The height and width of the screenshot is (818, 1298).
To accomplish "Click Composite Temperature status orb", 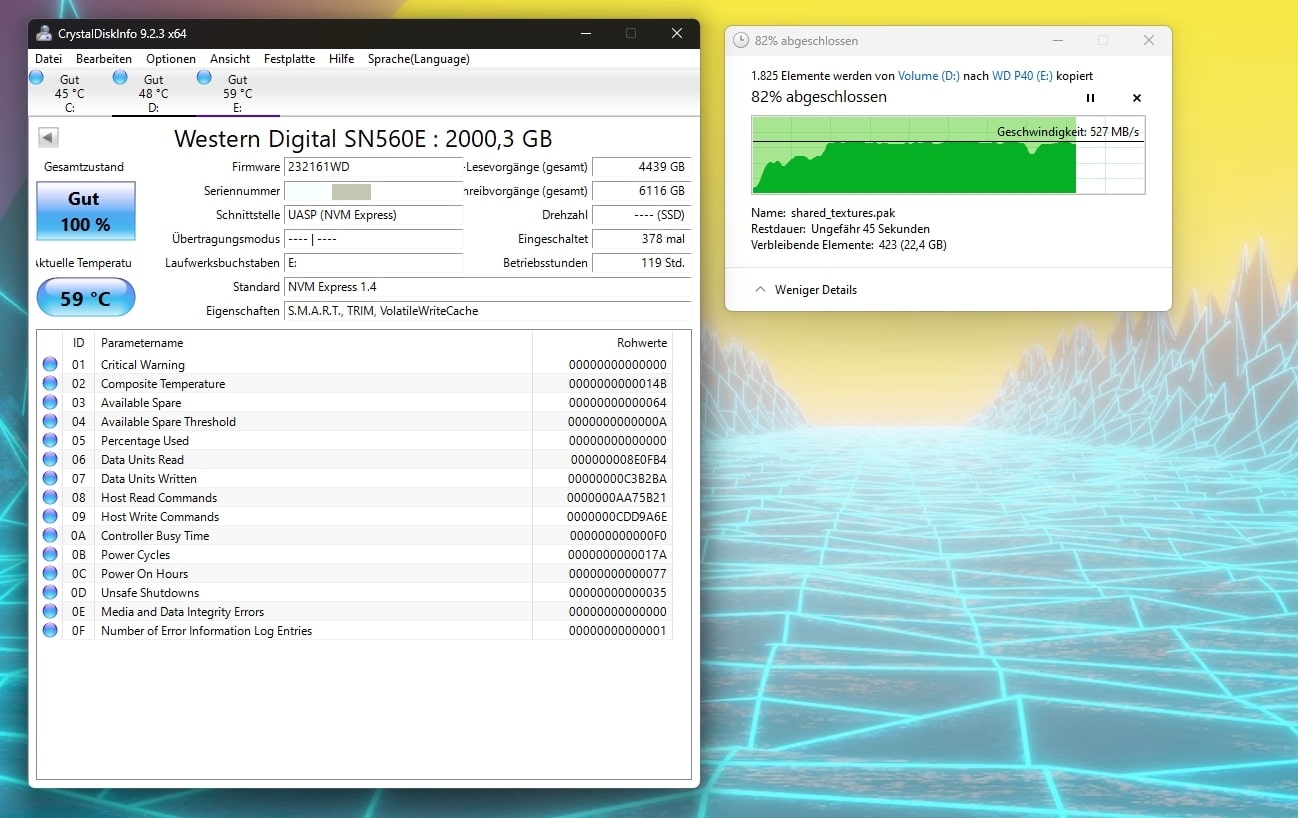I will point(50,384).
